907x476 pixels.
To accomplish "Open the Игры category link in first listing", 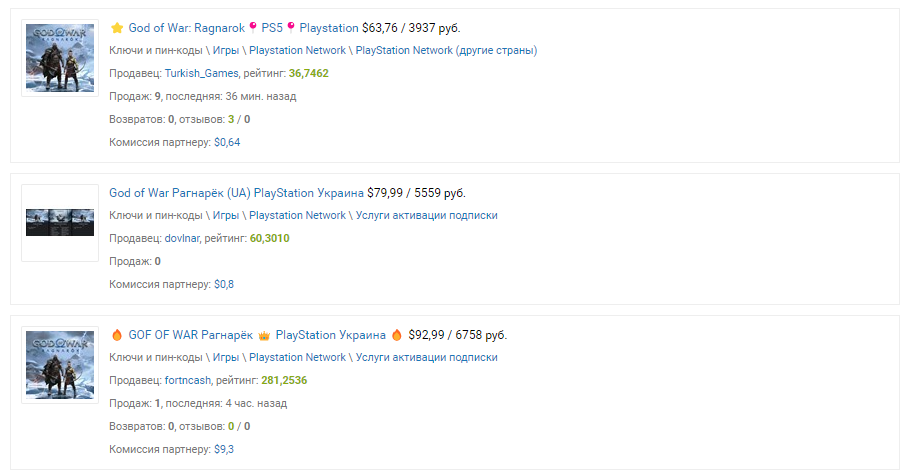I will click(226, 50).
